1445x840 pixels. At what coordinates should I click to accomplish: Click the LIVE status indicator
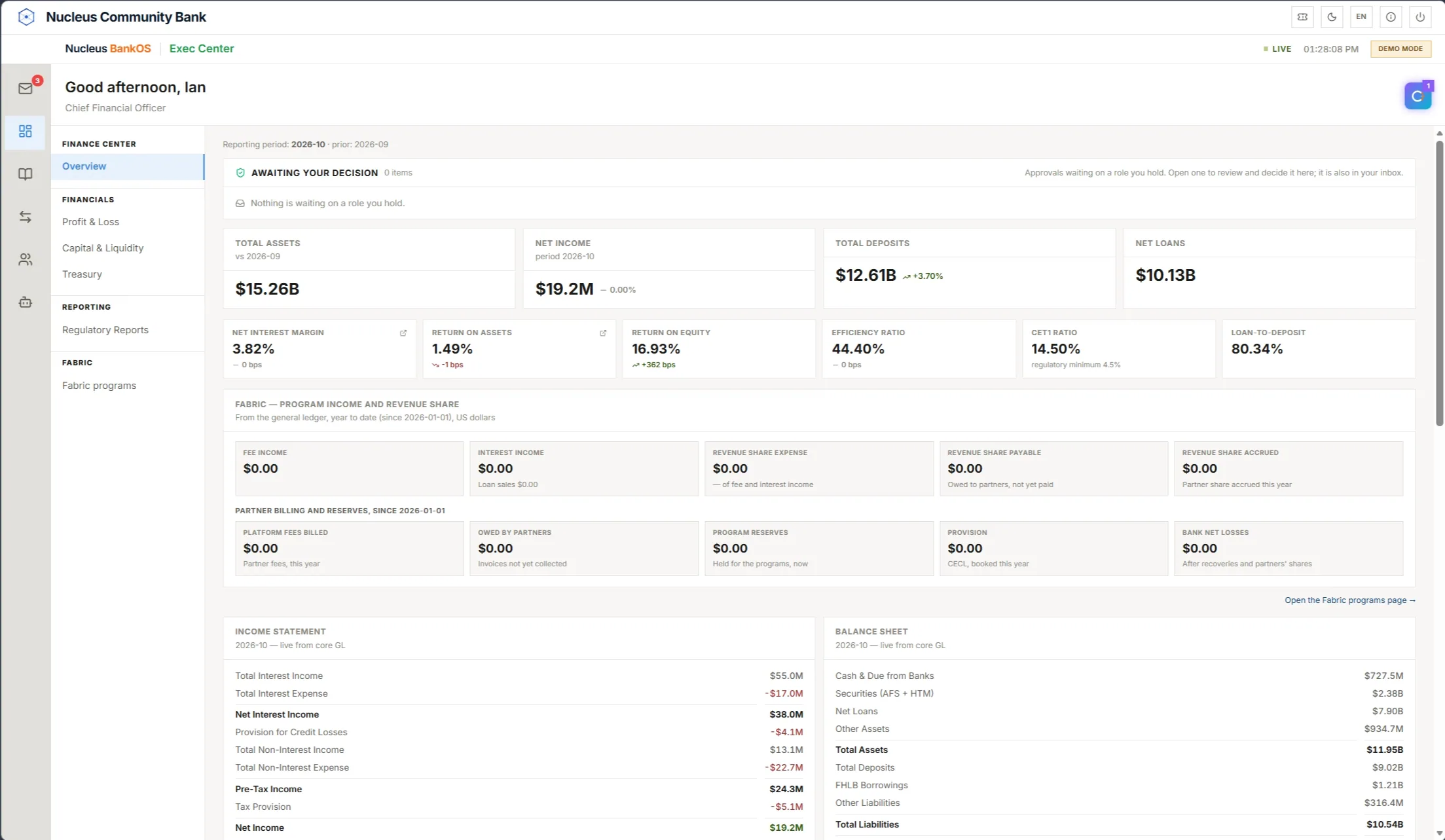point(1277,49)
